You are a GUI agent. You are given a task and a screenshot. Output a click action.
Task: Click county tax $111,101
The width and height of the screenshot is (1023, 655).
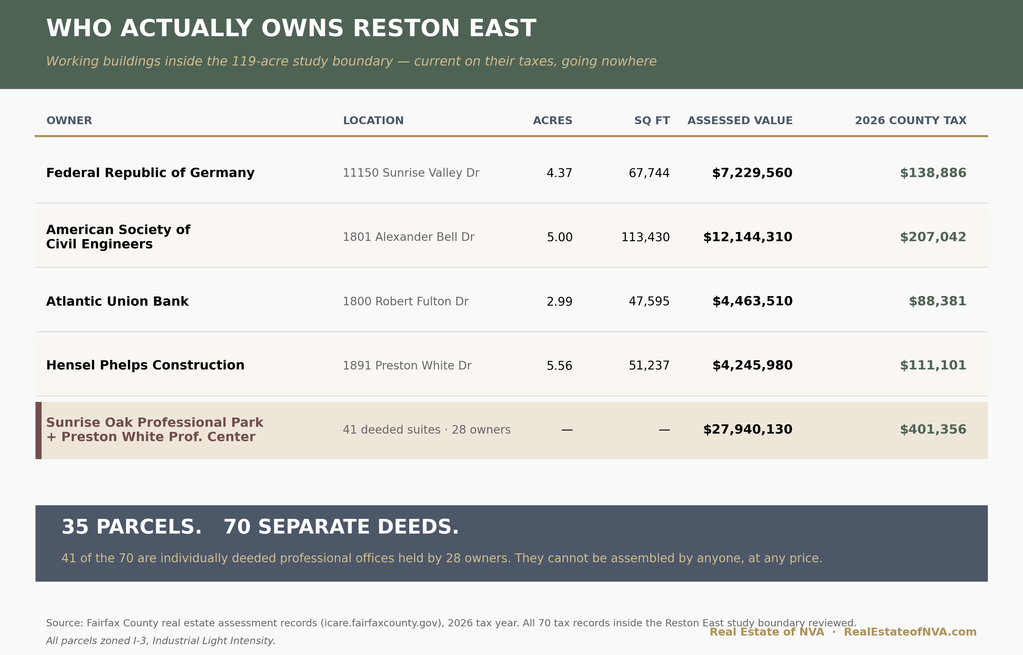coord(933,365)
